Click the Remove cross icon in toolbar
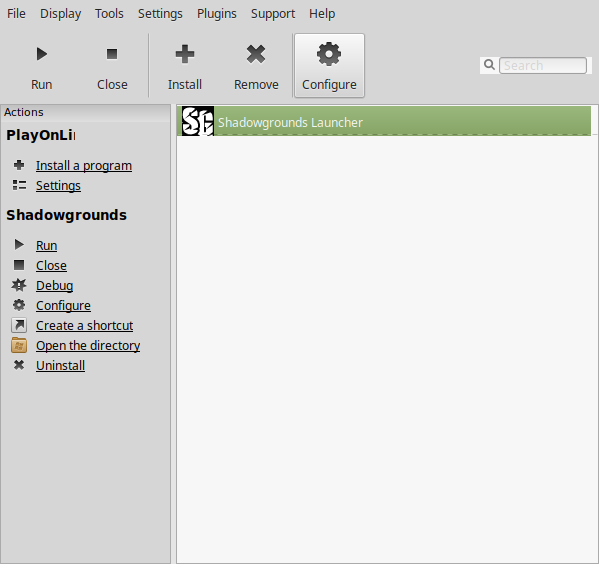 click(x=256, y=54)
